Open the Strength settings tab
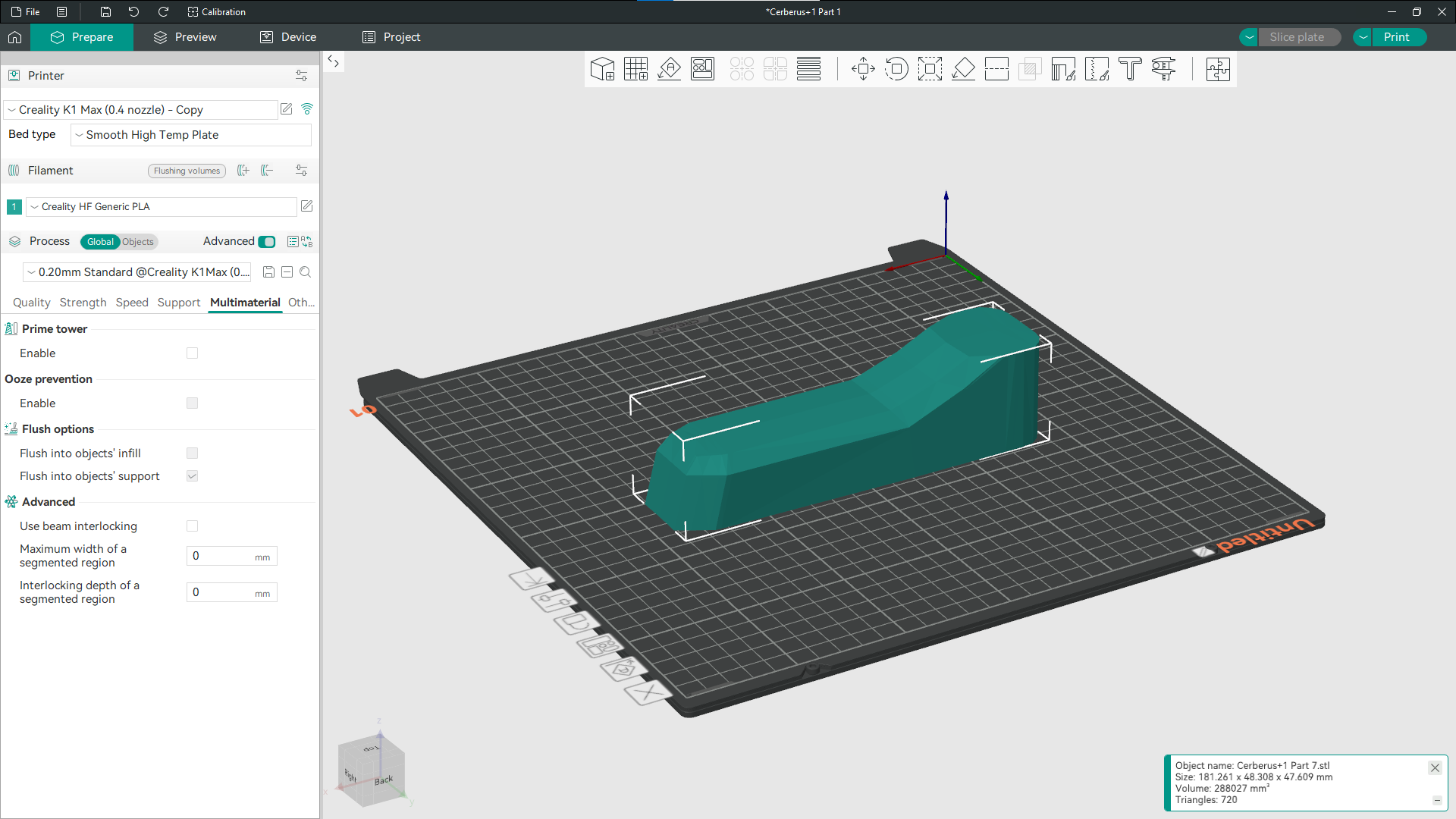Image resolution: width=1456 pixels, height=819 pixels. [83, 303]
